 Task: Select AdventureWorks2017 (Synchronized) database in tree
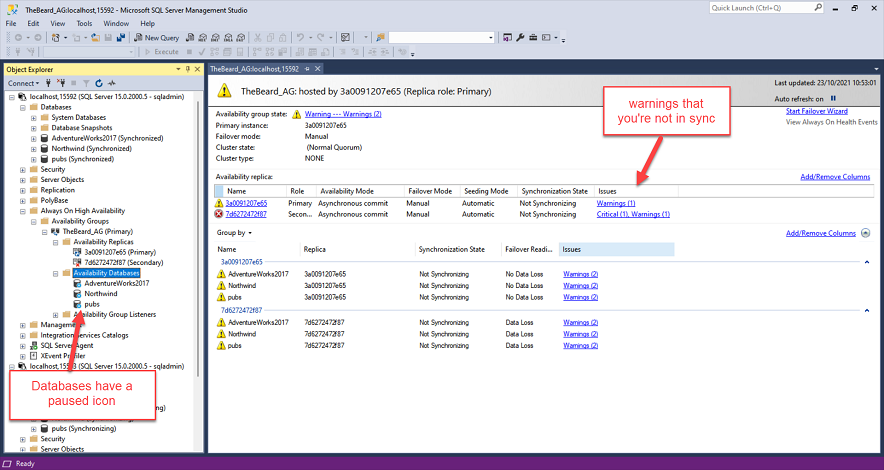[107, 139]
